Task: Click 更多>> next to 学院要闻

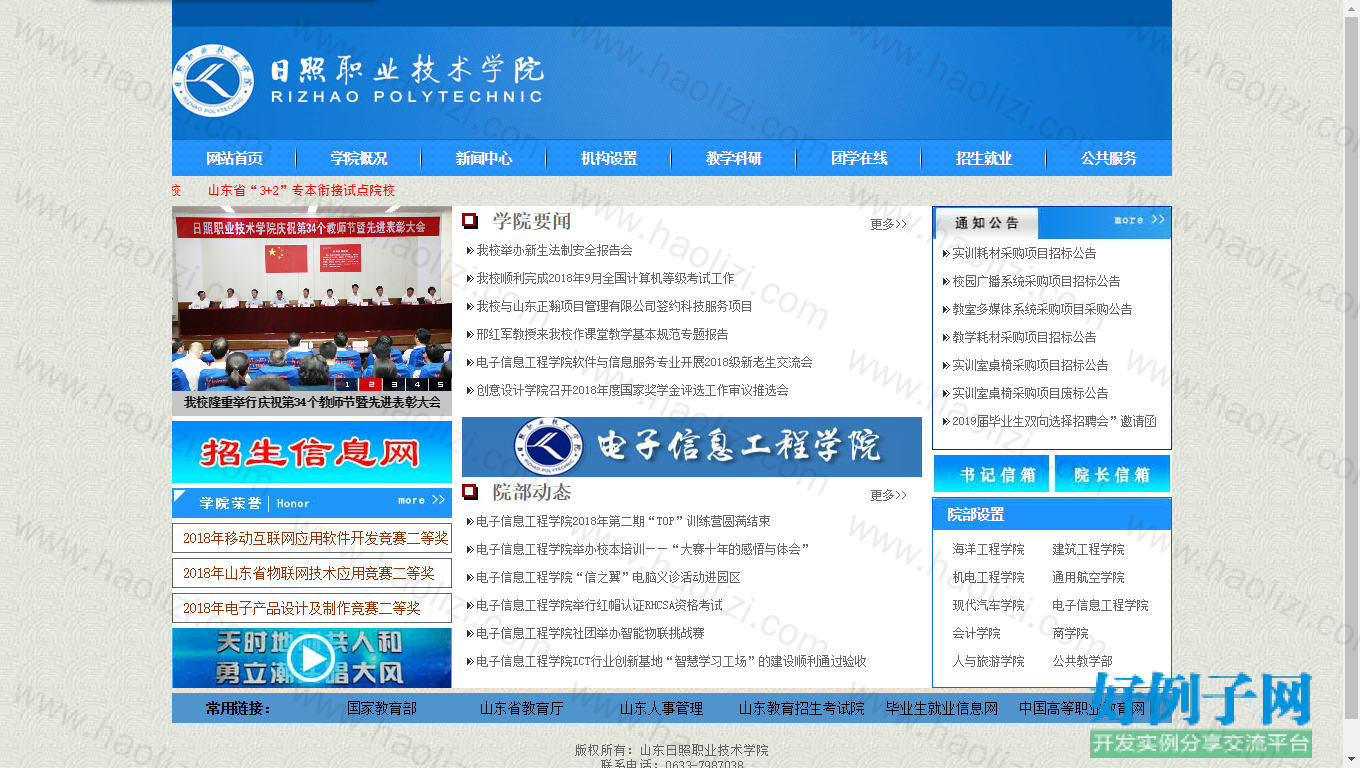Action: [x=888, y=224]
